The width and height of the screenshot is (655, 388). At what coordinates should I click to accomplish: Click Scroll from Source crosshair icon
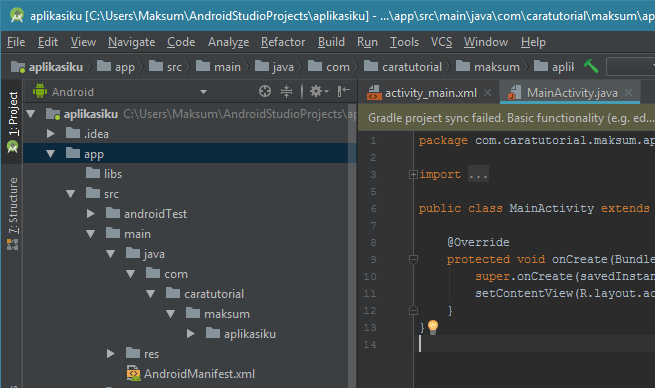[265, 91]
